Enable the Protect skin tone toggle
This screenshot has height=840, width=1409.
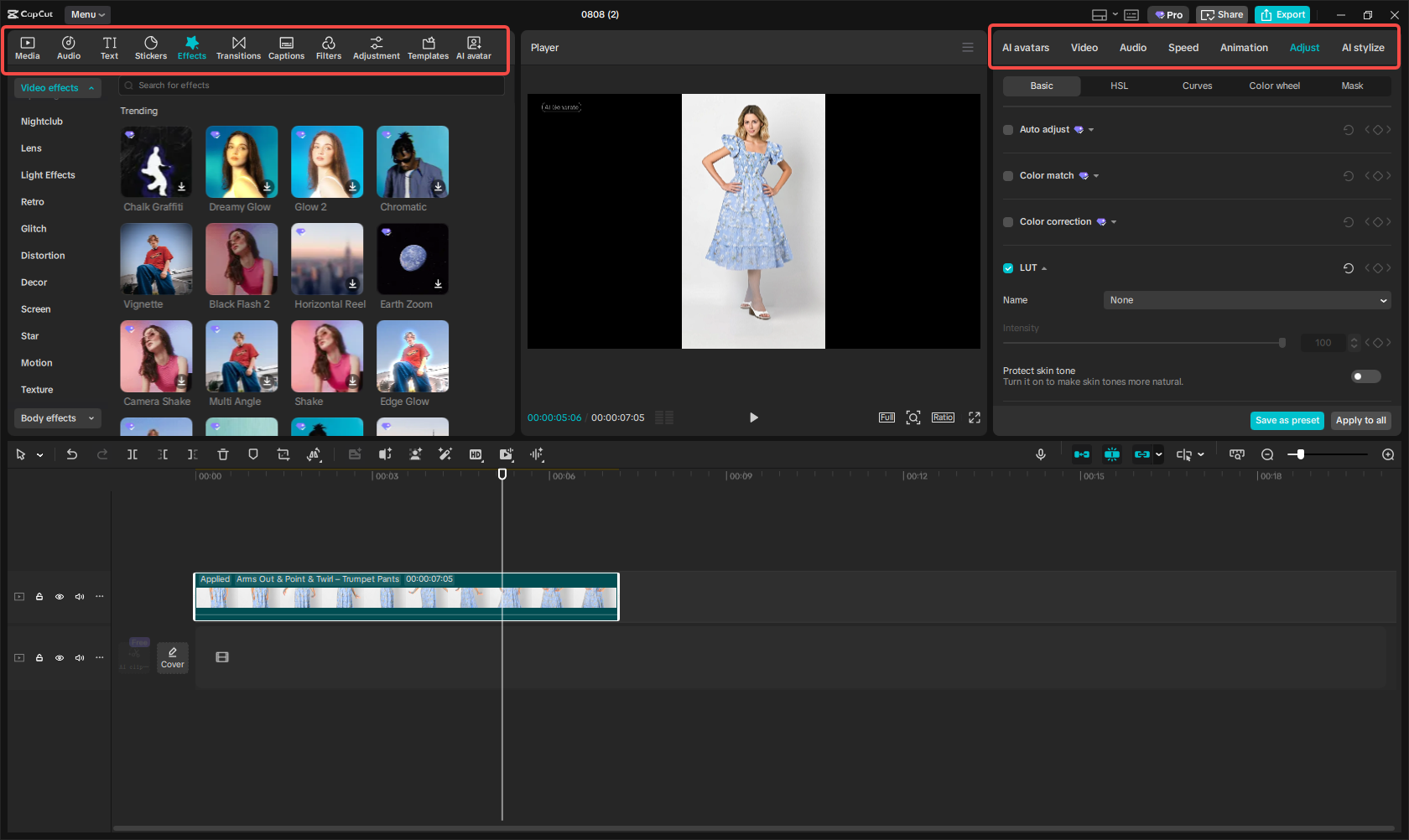[x=1365, y=376]
